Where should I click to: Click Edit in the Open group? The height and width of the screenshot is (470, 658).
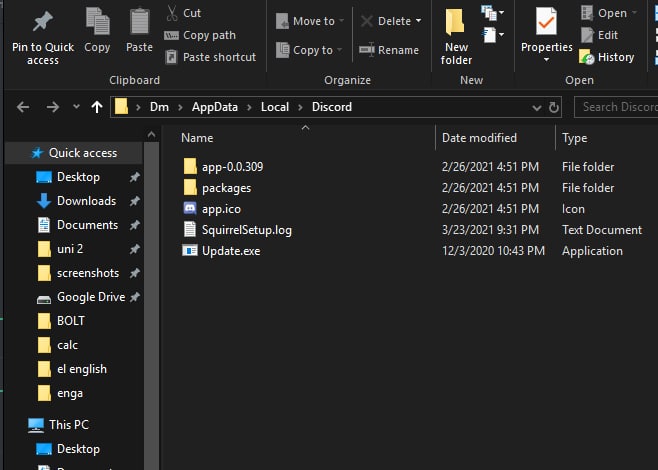(x=599, y=35)
